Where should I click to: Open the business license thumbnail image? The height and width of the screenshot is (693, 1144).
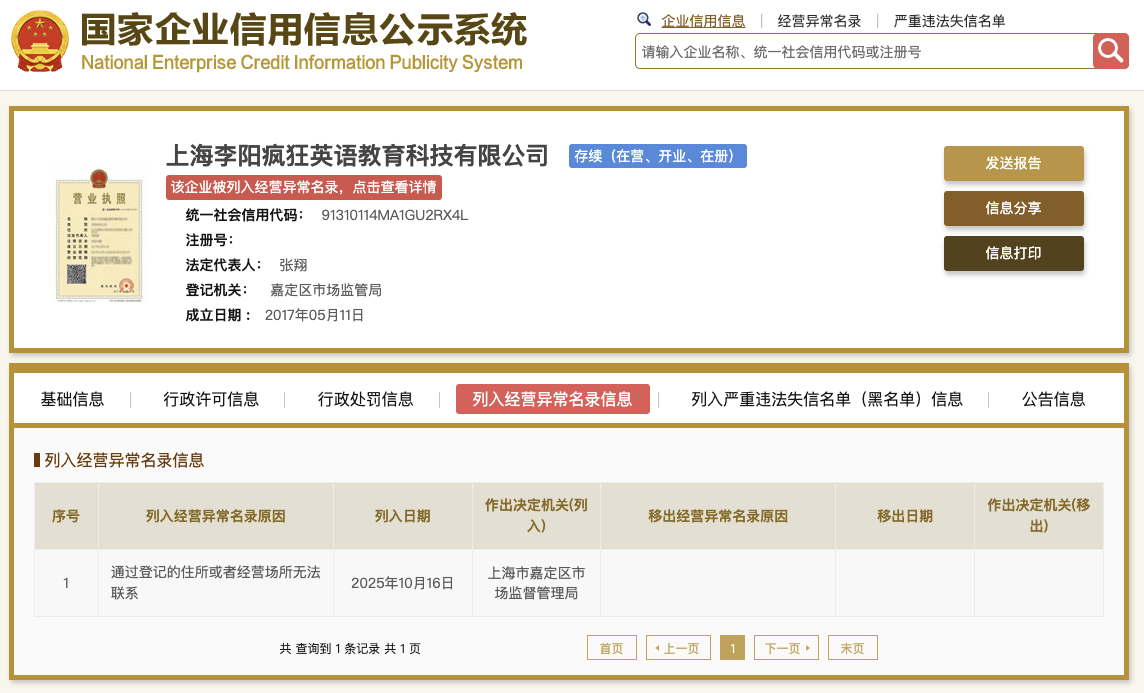pyautogui.click(x=98, y=237)
